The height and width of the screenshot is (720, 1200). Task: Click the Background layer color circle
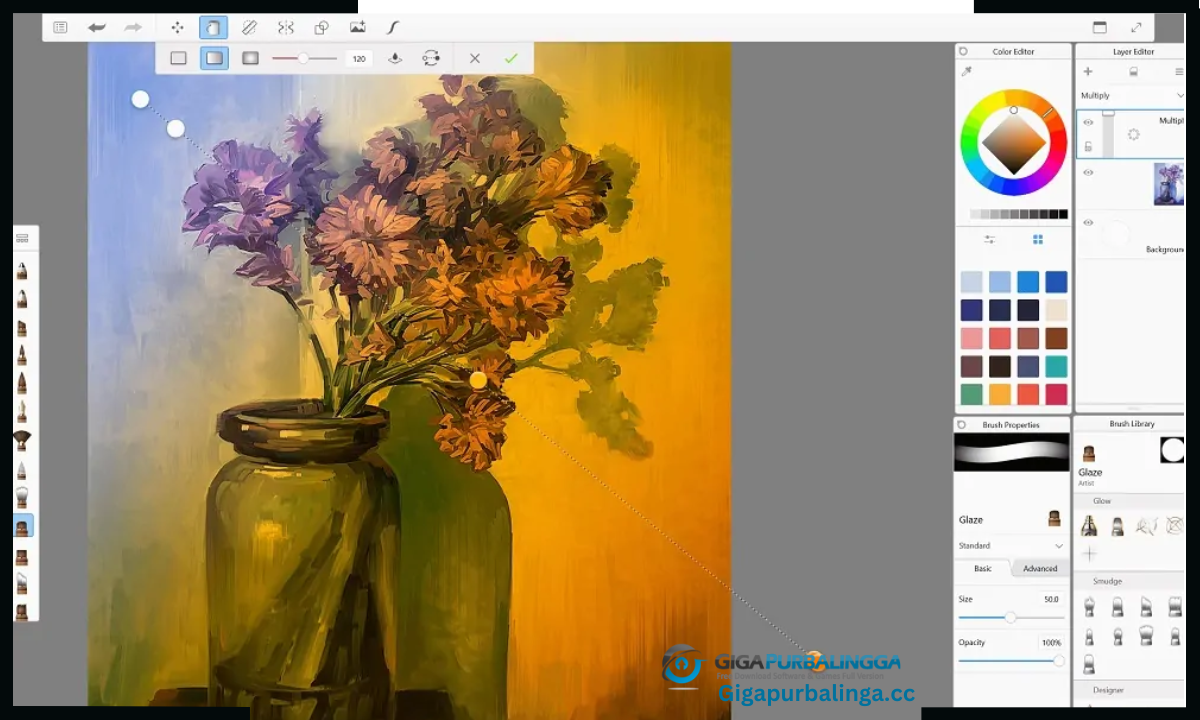(x=1115, y=235)
